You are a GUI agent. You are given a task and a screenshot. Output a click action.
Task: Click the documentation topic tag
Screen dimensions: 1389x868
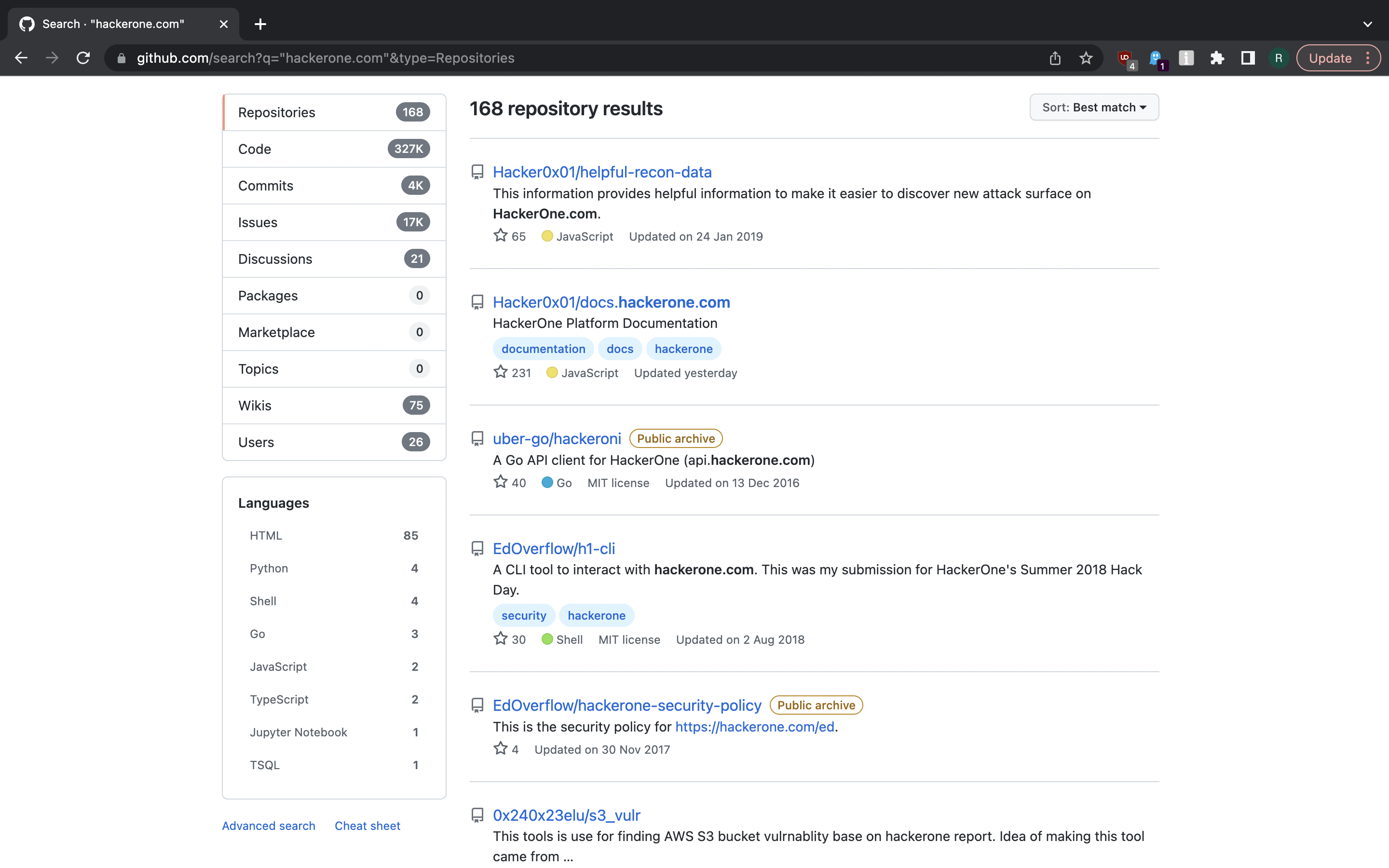point(543,349)
